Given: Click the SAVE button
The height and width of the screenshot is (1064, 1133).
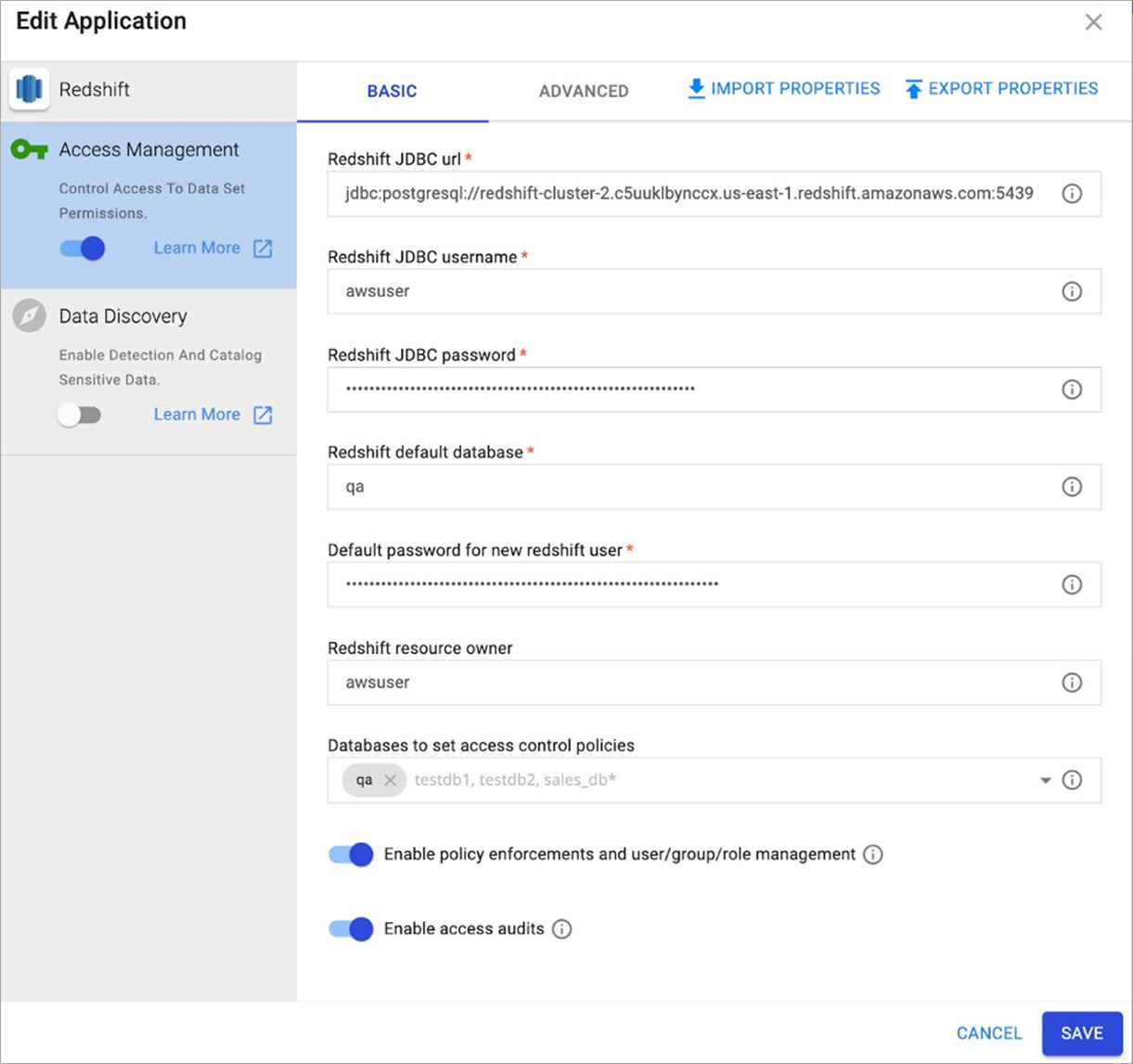Looking at the screenshot, I should [1082, 1033].
